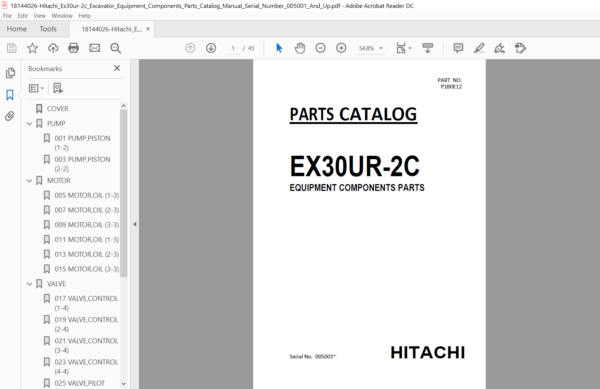Open the Edit menu

point(23,16)
